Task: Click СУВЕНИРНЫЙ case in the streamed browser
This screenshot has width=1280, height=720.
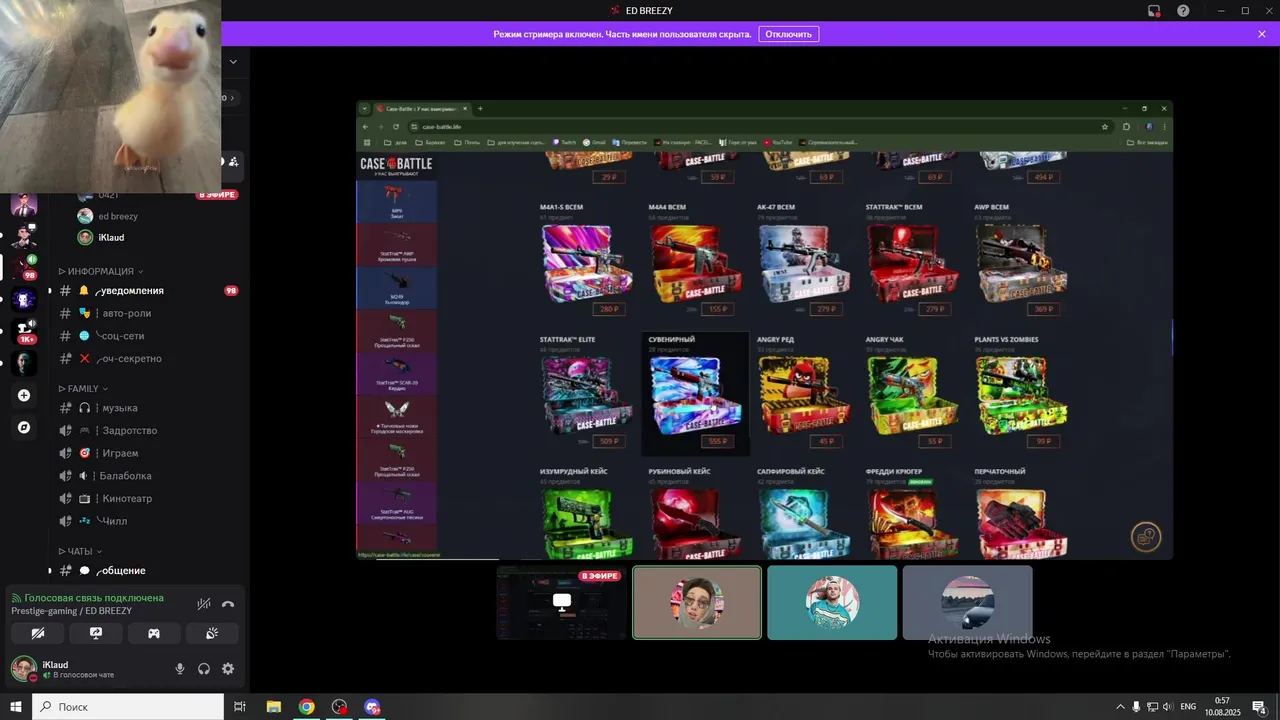Action: [x=695, y=393]
